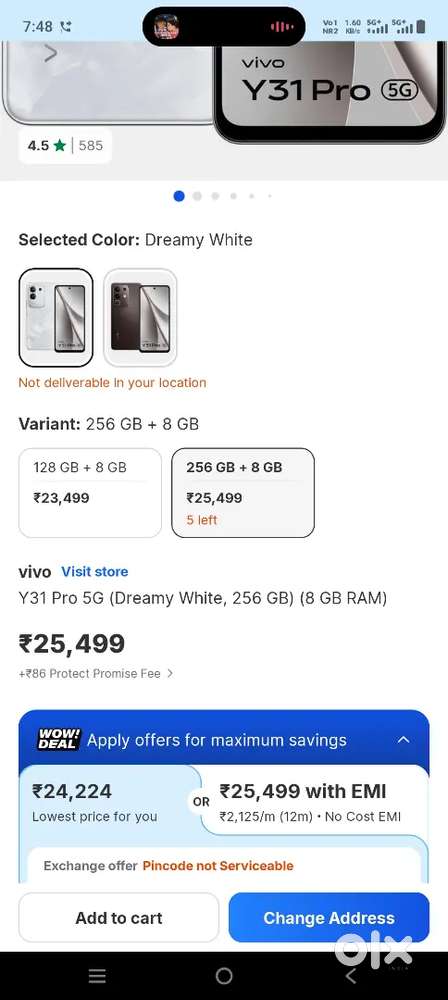Select the 128 GB + 8 GB variant
448x1000 pixels.
click(90, 492)
